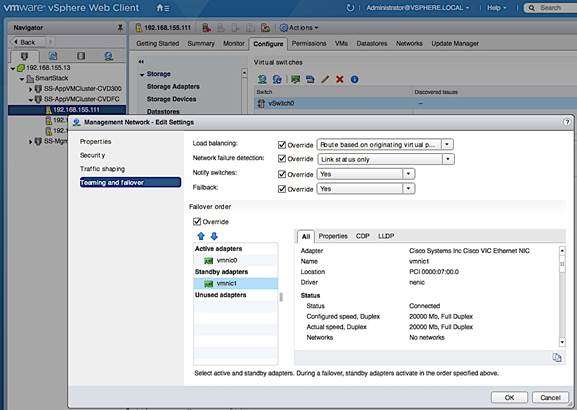Move adapter up with blue arrow
Screen dimensions: 577x410
click(201, 236)
